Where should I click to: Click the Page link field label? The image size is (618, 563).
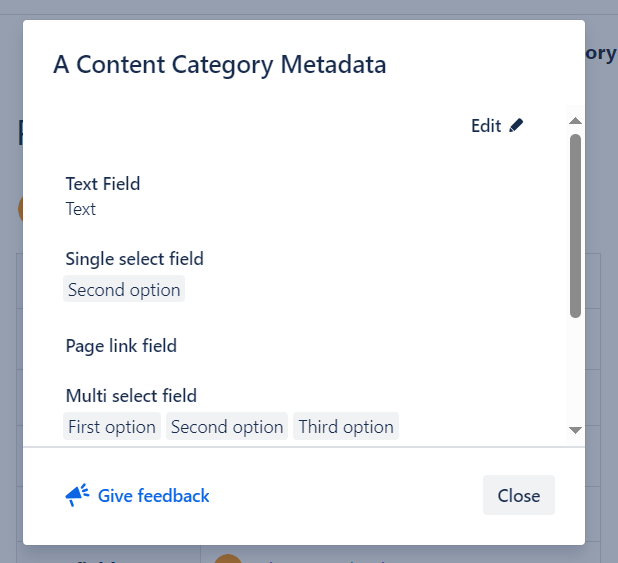(121, 346)
